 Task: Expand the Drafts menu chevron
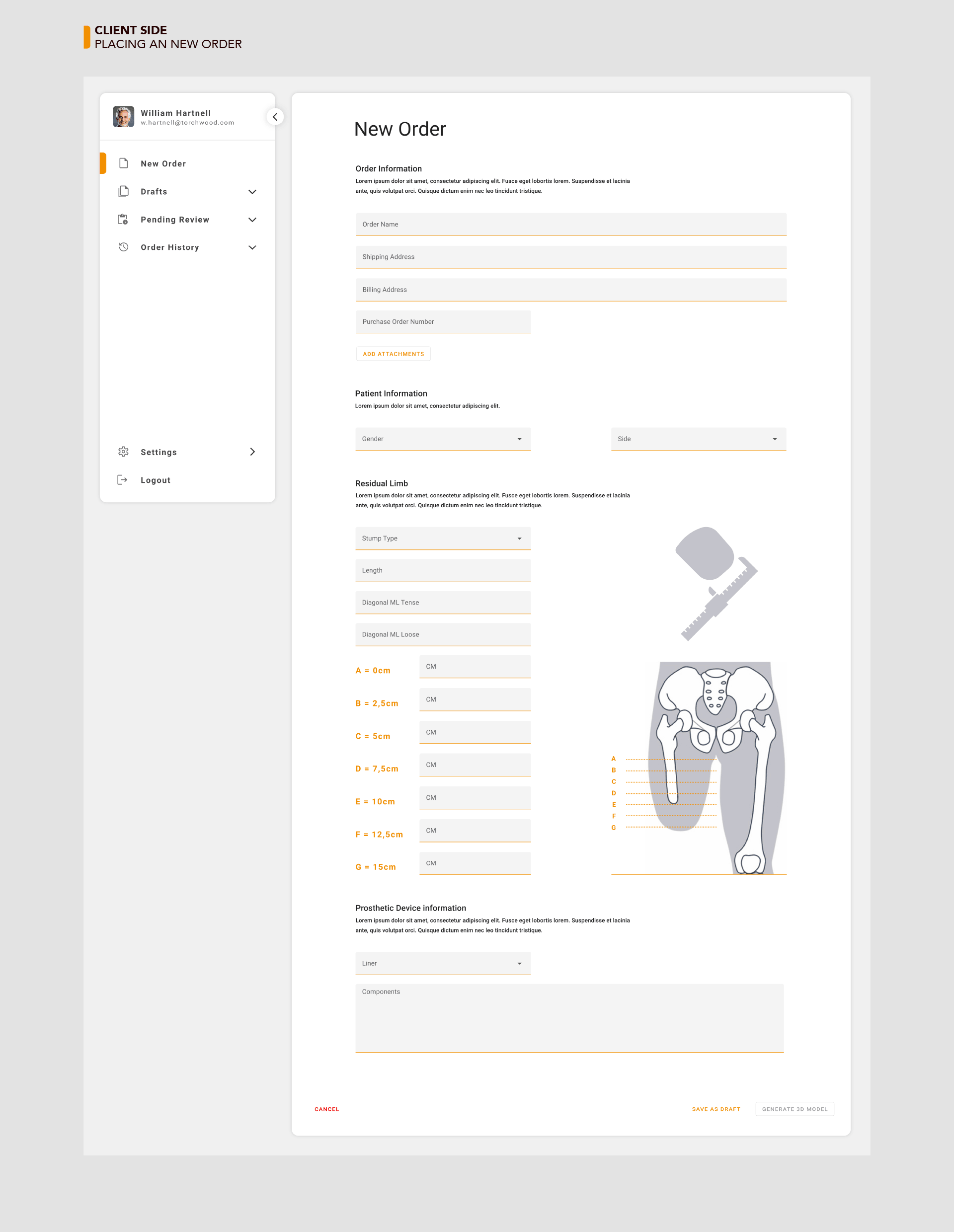tap(252, 192)
